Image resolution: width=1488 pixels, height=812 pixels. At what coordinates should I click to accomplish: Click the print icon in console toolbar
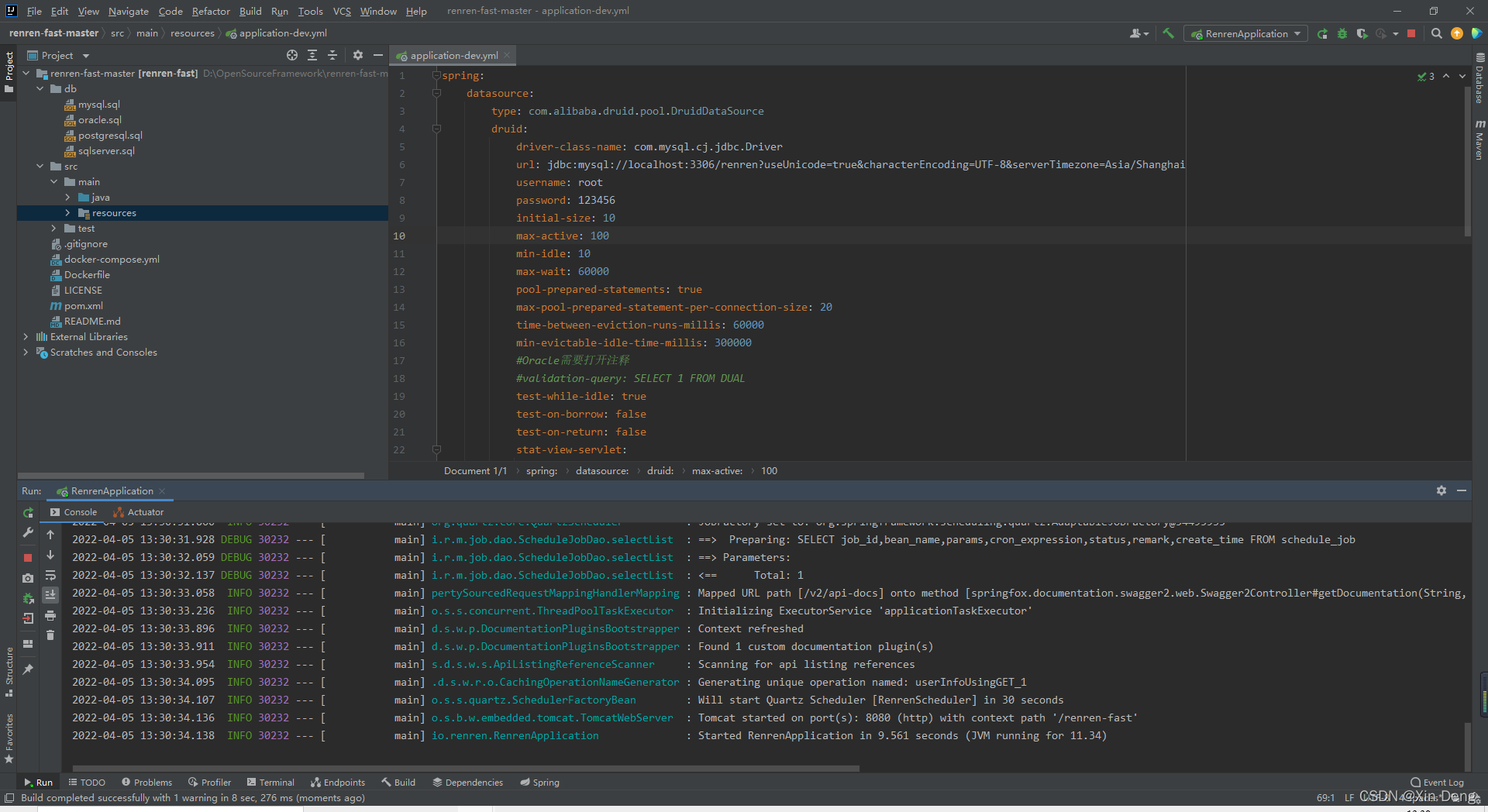pos(50,615)
